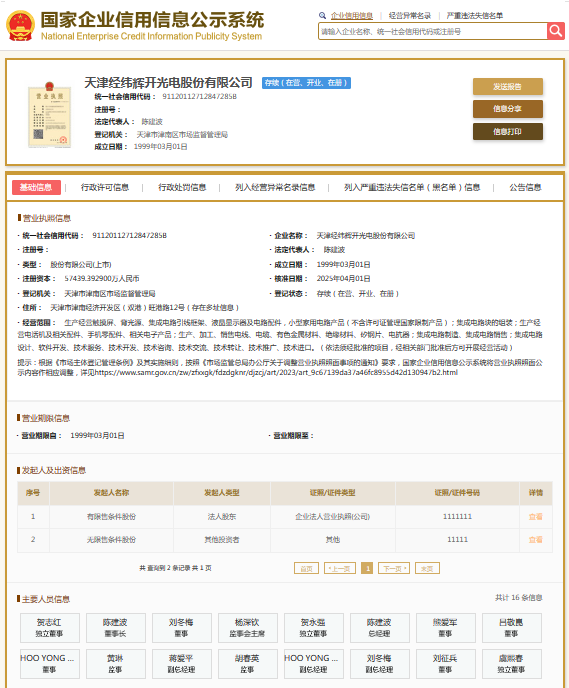Open personnel card 虞熙春 独立董事

(x=512, y=664)
